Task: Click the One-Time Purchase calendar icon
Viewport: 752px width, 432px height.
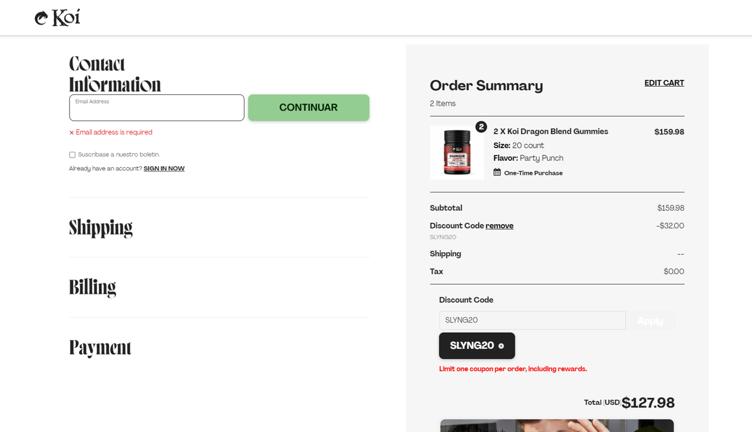Action: (497, 172)
